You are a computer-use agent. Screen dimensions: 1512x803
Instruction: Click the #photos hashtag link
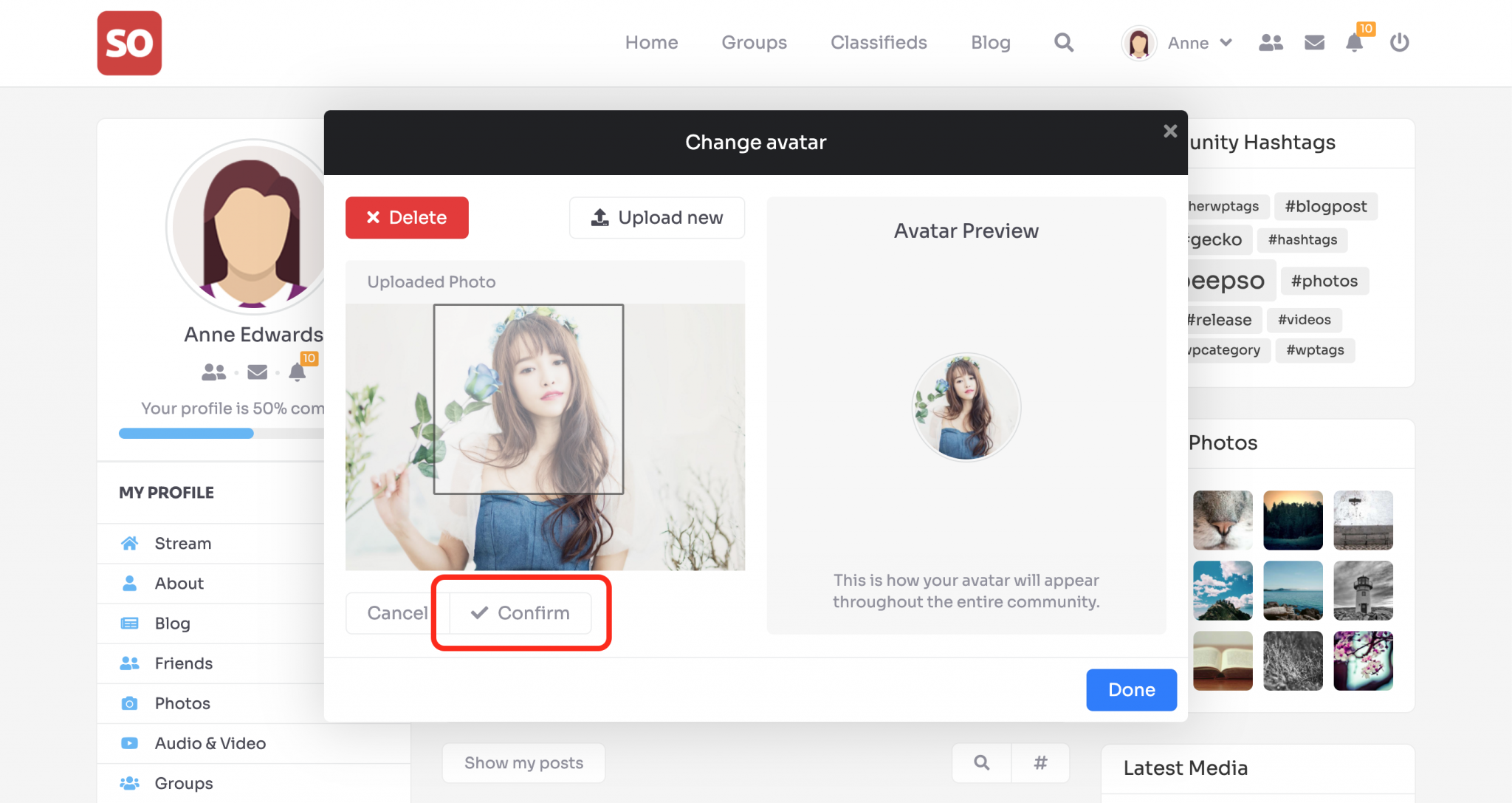point(1324,281)
